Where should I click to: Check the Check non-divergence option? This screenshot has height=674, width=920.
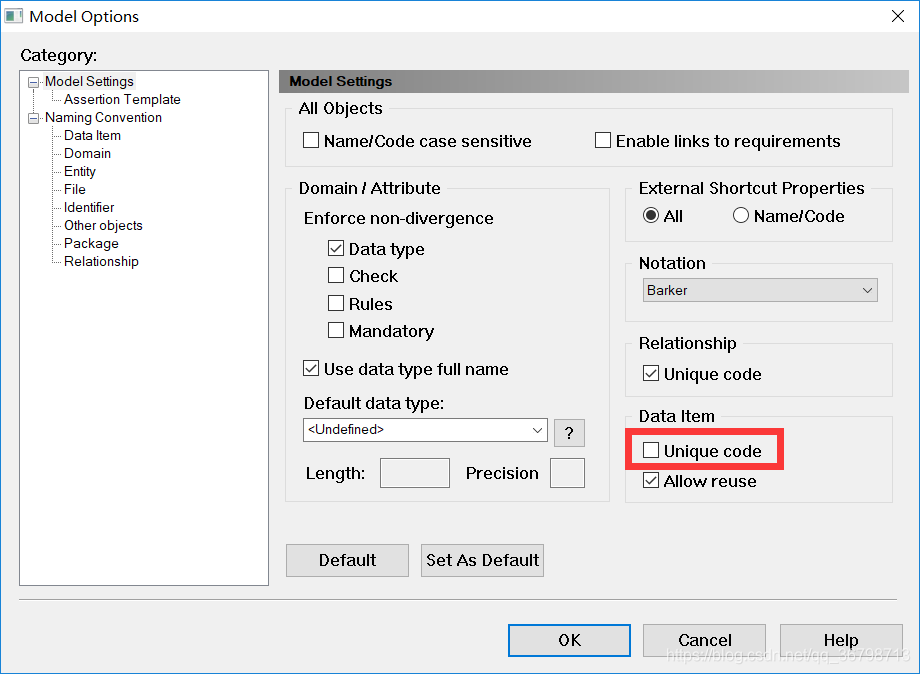coord(336,276)
